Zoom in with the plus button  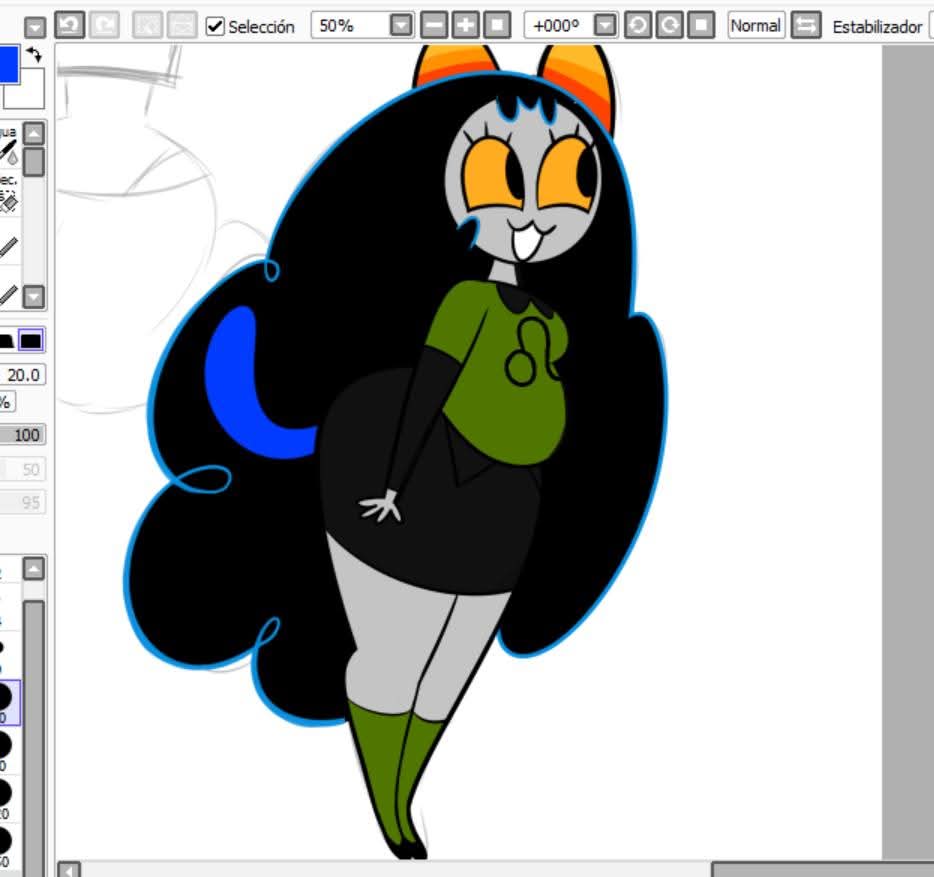466,26
